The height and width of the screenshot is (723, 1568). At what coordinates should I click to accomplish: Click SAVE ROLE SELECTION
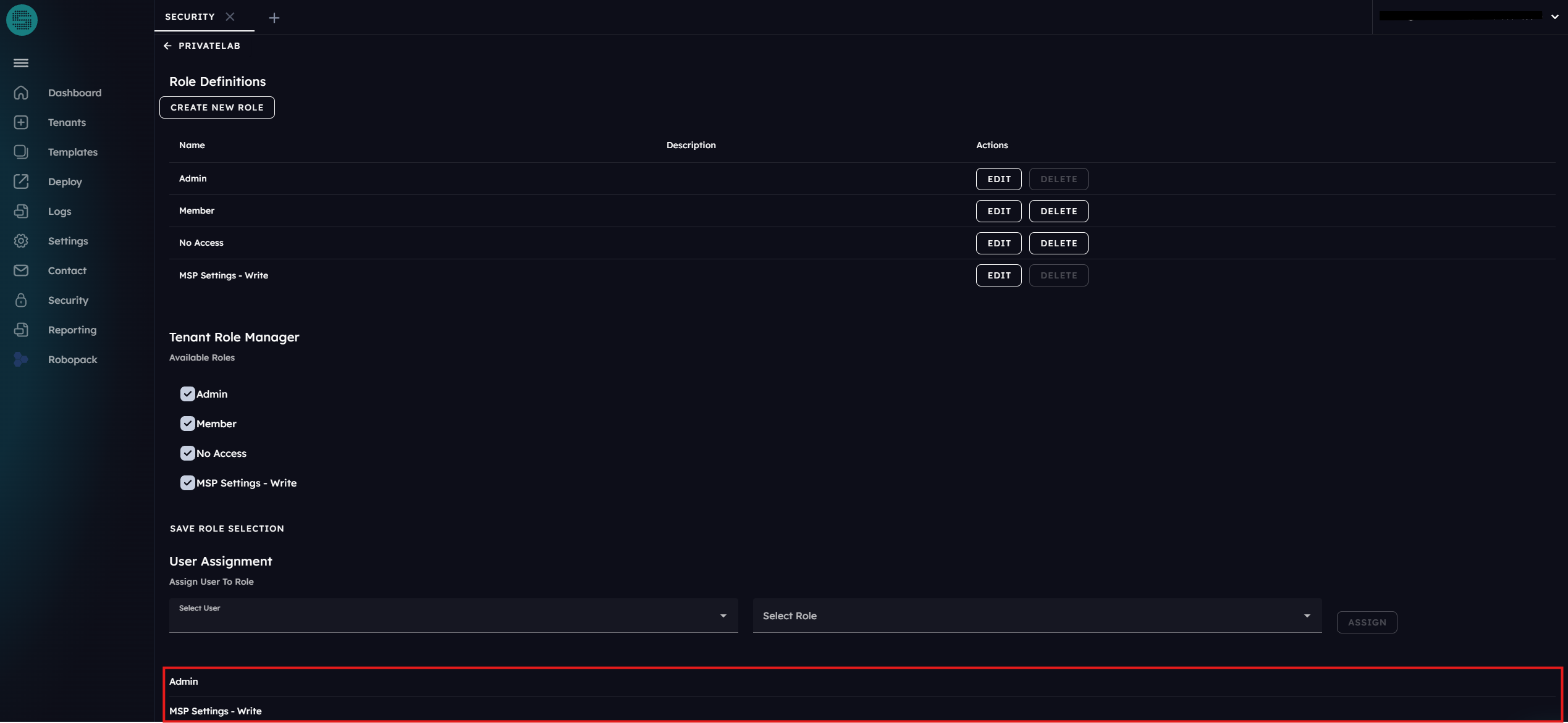tap(227, 529)
